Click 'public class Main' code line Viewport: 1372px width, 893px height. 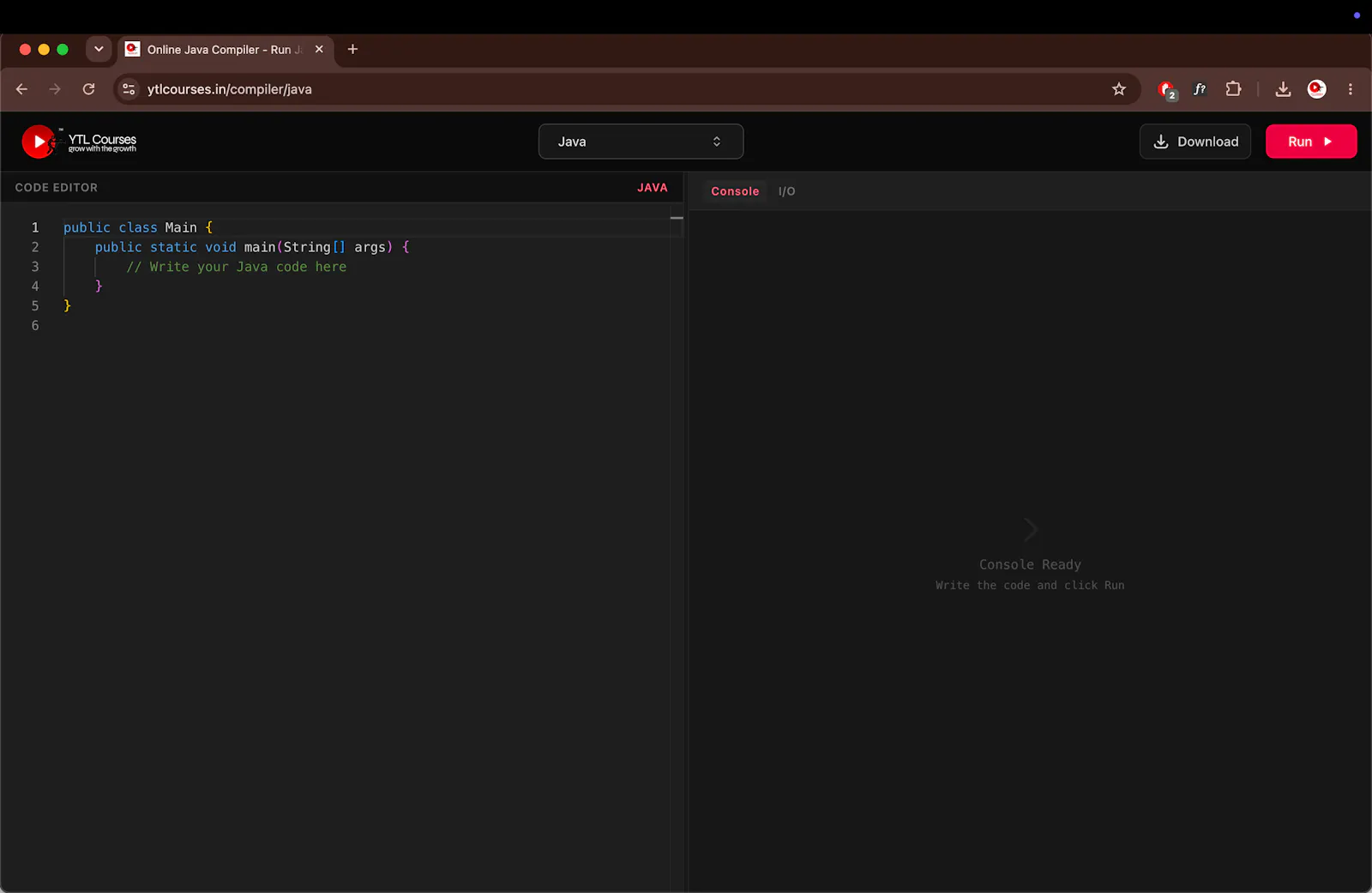(x=138, y=227)
